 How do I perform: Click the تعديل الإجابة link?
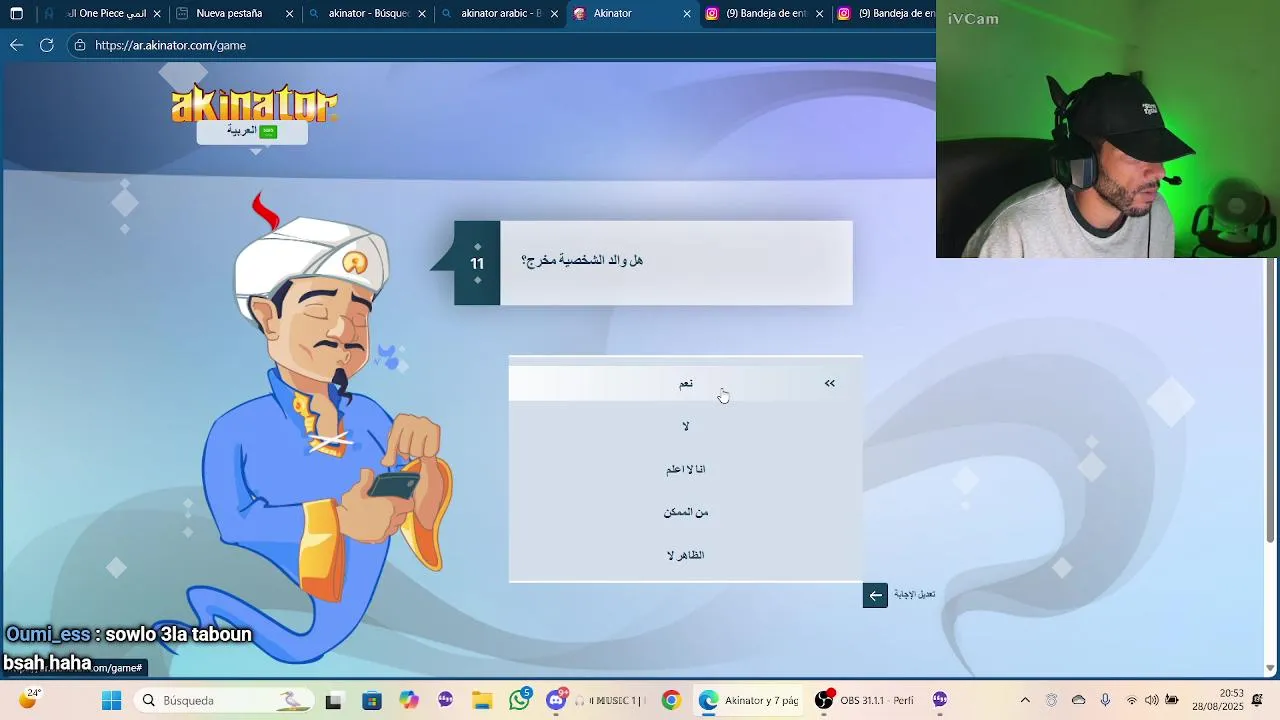click(914, 594)
